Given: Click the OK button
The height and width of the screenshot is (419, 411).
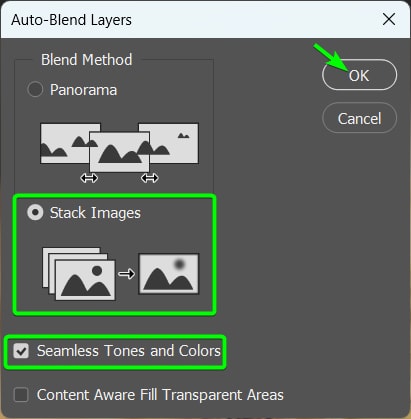Looking at the screenshot, I should pyautogui.click(x=359, y=75).
